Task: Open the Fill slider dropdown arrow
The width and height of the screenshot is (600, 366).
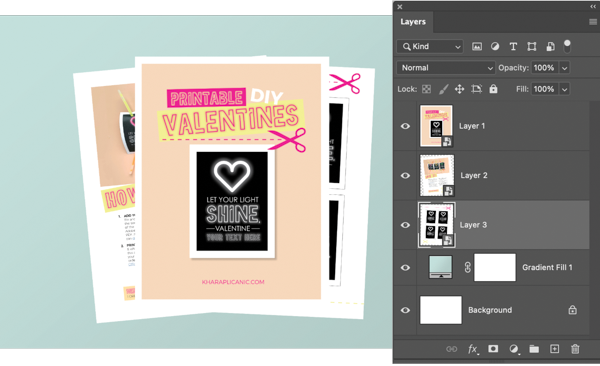Action: coord(564,89)
